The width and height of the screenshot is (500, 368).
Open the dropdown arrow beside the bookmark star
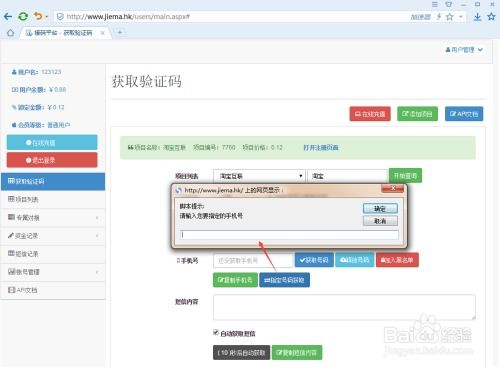pos(461,16)
